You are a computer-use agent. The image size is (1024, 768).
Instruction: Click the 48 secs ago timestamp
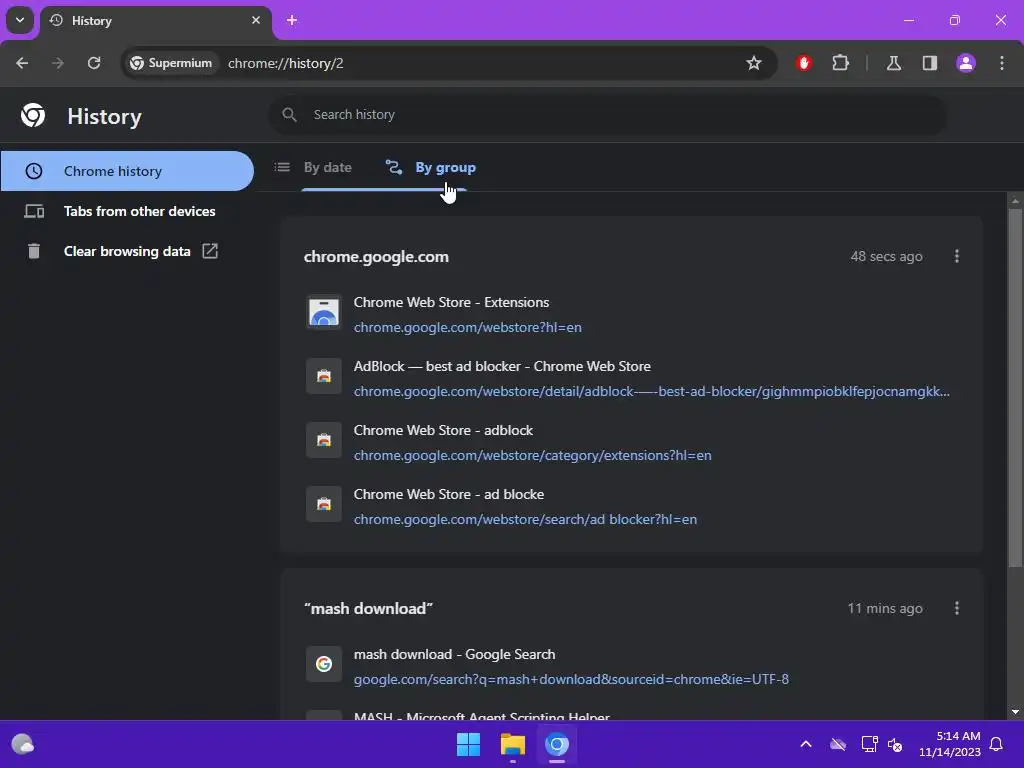pyautogui.click(x=886, y=257)
